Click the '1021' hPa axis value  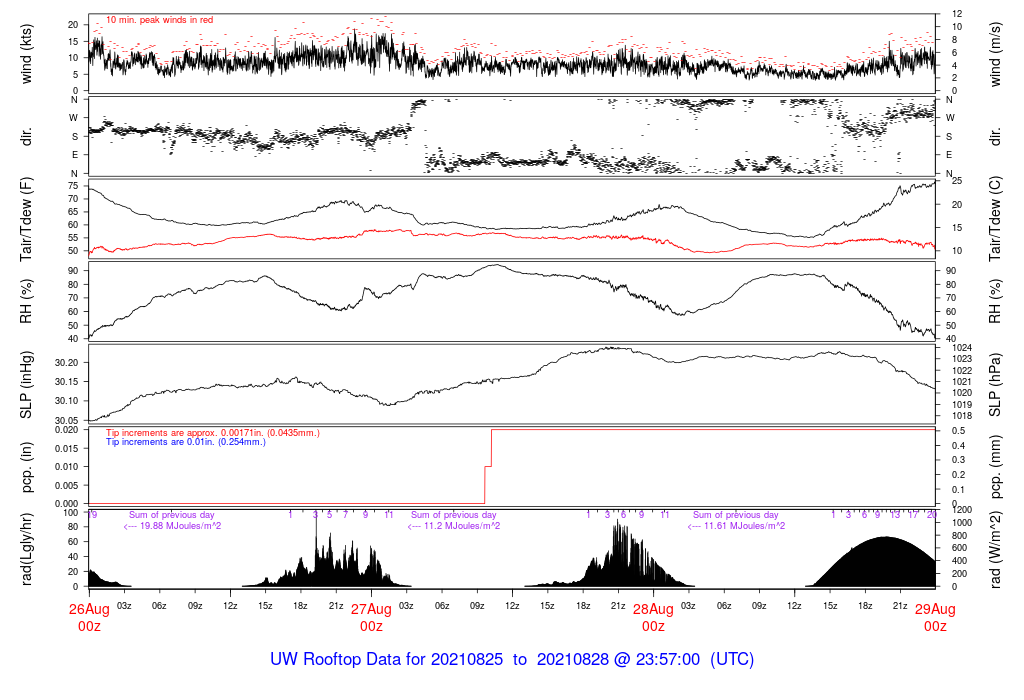tap(963, 382)
